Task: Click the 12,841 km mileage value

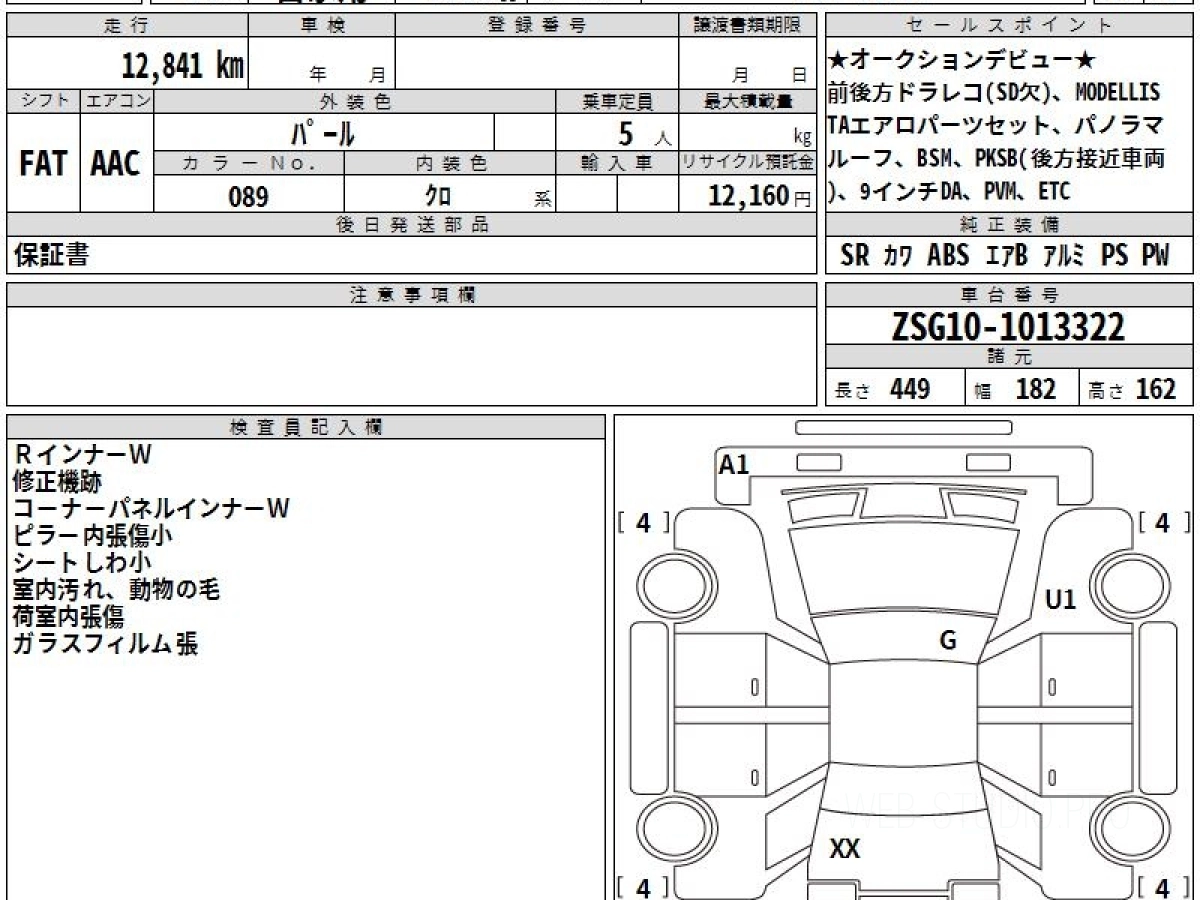Action: [183, 66]
